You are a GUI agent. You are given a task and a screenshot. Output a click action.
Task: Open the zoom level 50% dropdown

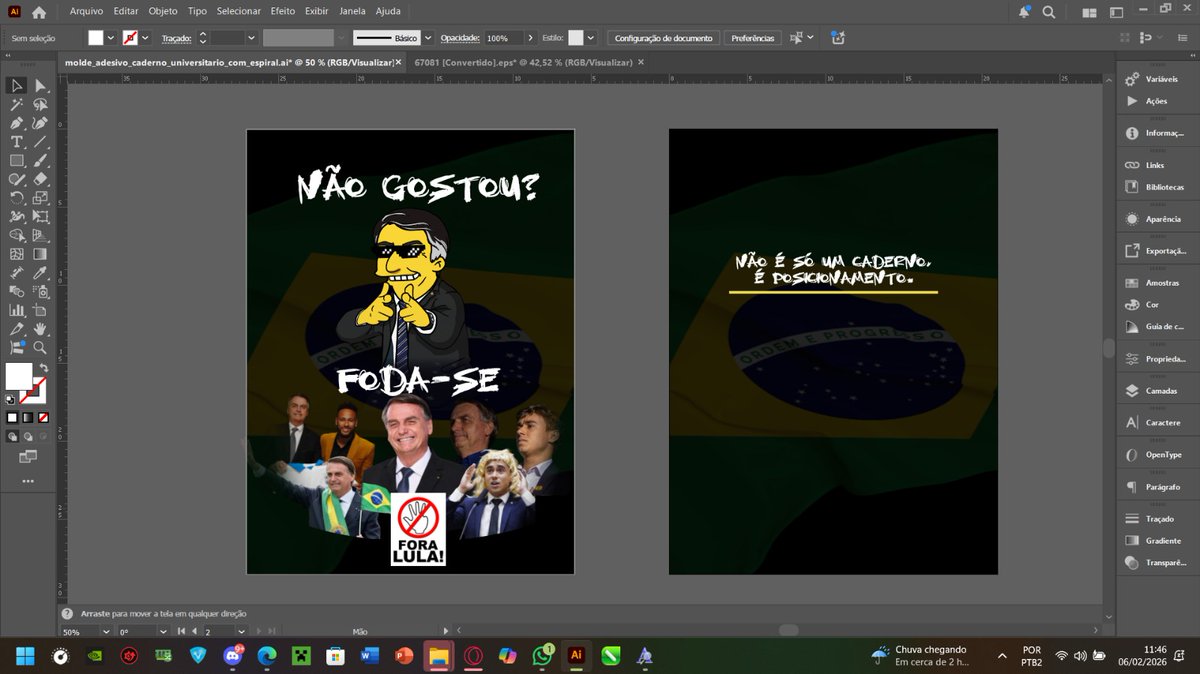[105, 632]
